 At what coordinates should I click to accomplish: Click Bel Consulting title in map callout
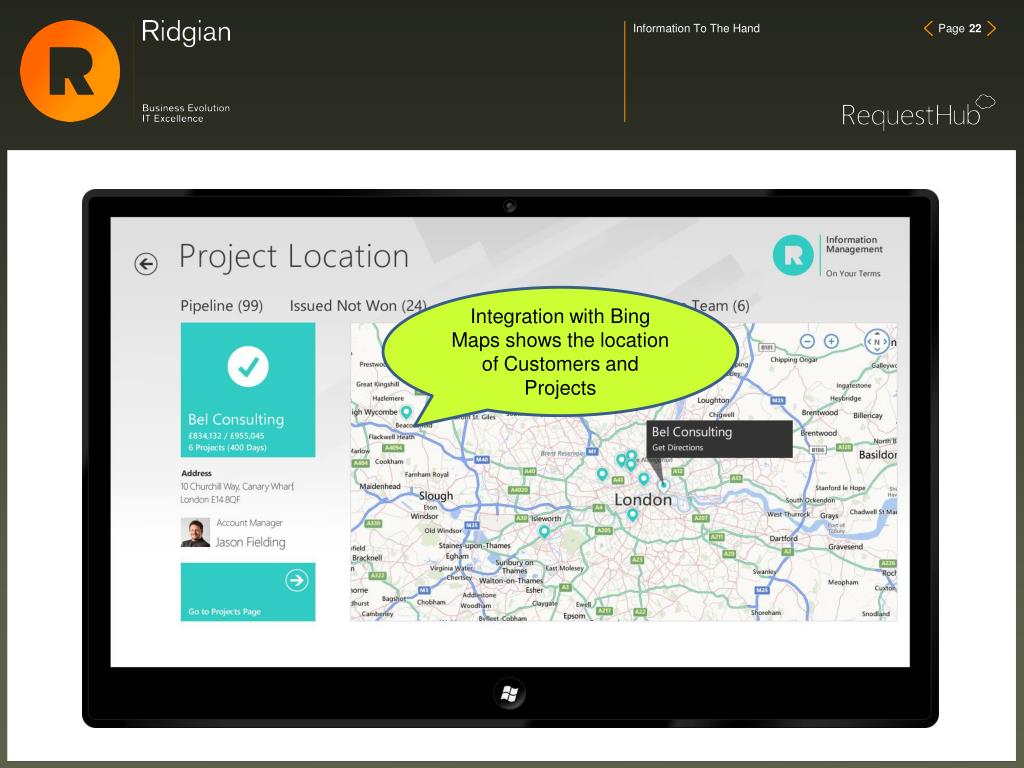click(692, 432)
